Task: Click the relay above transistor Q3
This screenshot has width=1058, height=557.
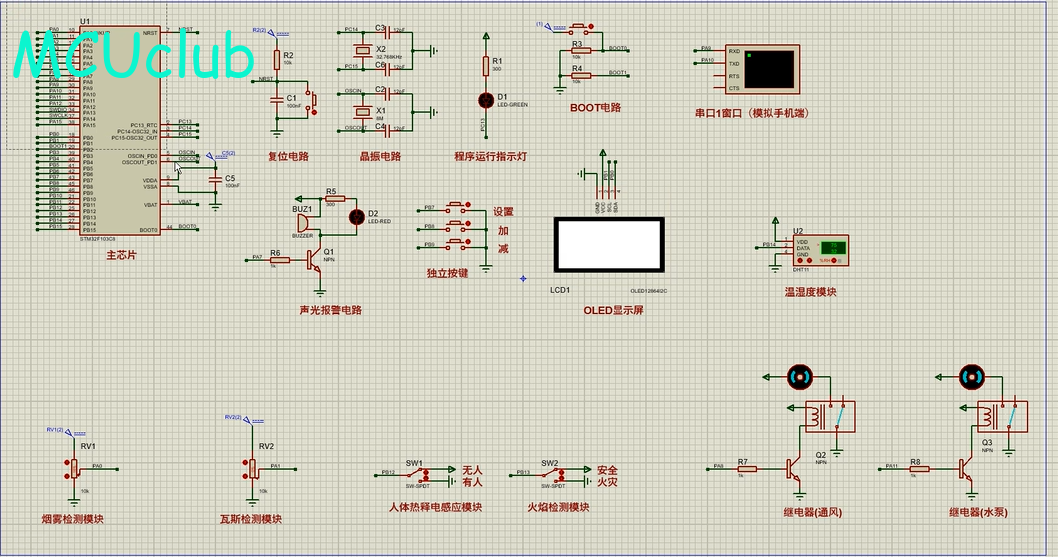Action: point(1003,417)
